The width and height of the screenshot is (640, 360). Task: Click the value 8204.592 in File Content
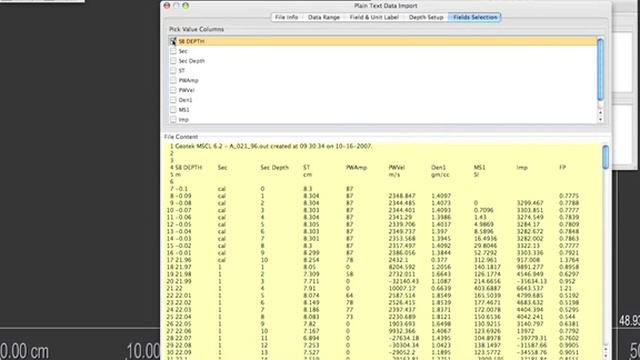(x=402, y=267)
